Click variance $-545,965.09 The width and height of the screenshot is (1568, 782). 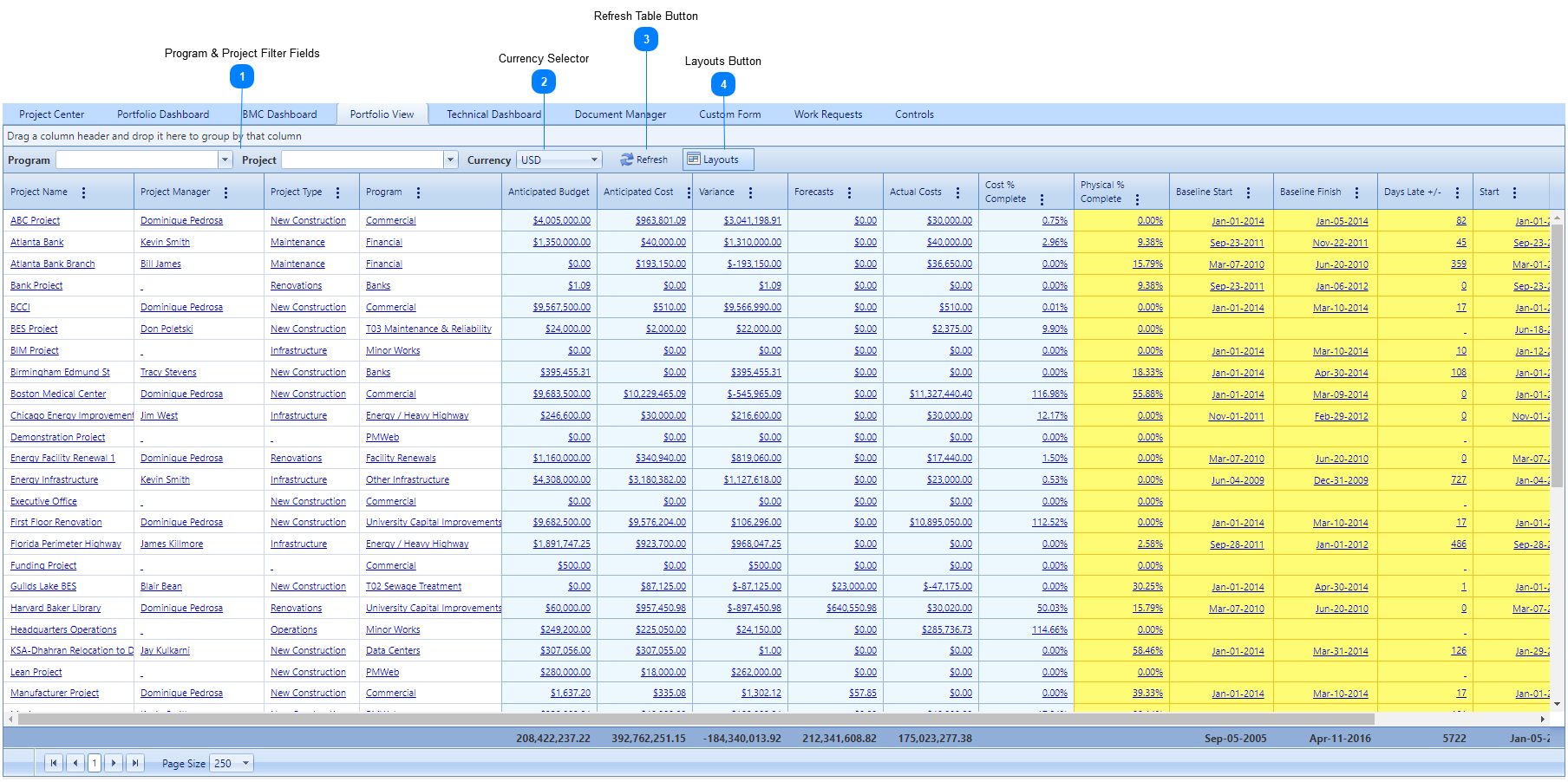tap(755, 394)
